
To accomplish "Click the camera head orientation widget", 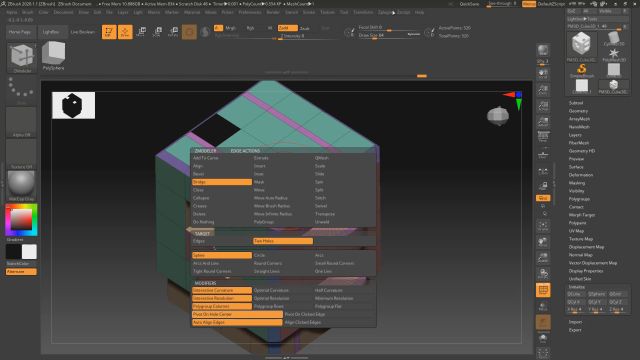I will coord(498,116).
